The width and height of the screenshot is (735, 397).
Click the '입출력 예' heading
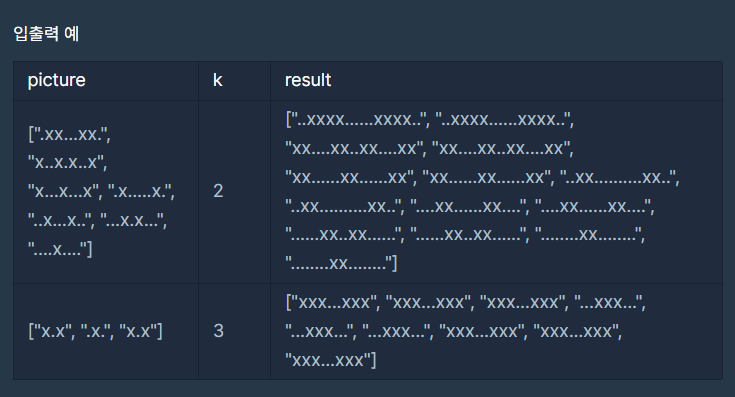tap(46, 34)
